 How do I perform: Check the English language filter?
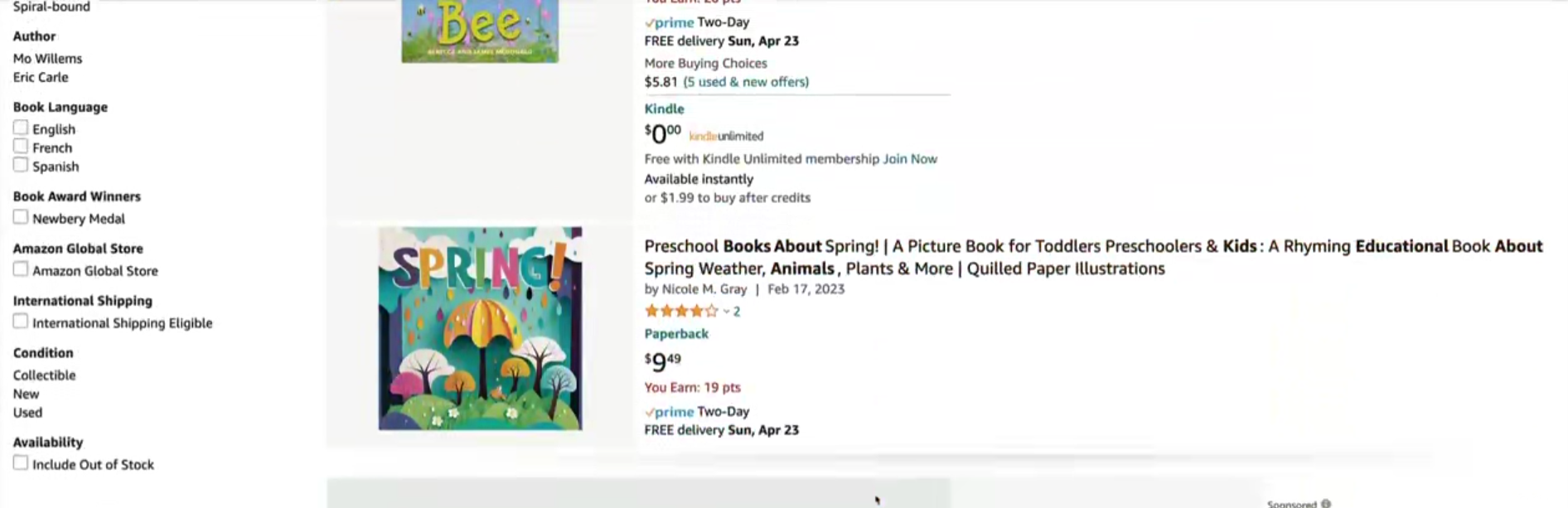tap(21, 128)
